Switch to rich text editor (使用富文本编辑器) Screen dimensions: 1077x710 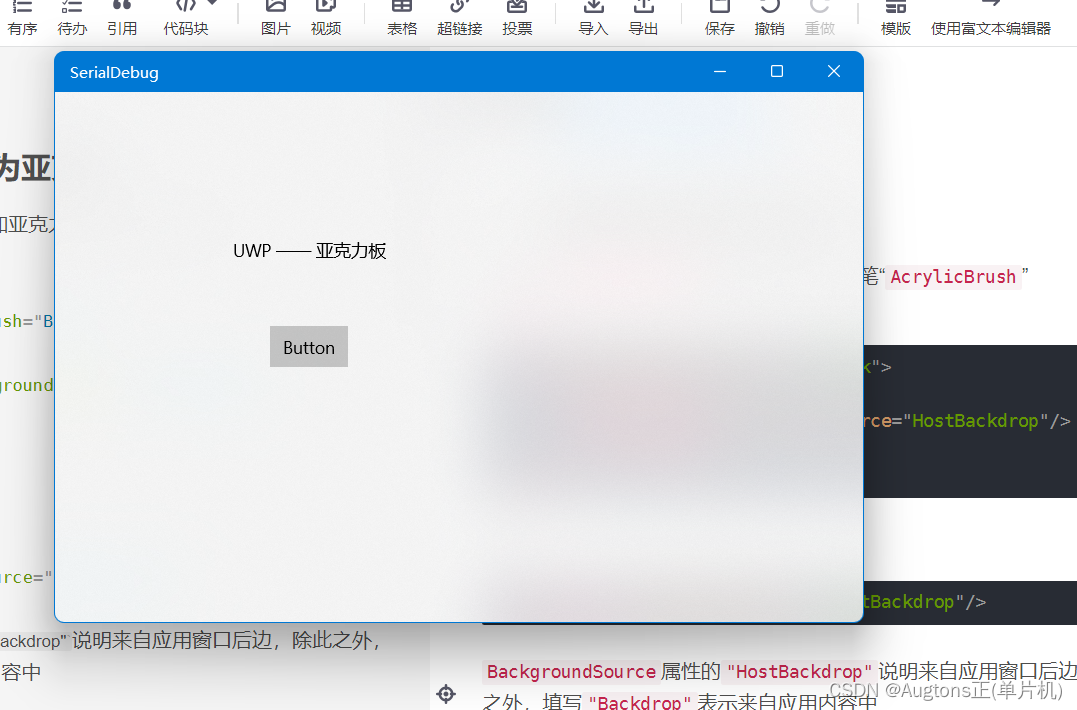[x=990, y=19]
